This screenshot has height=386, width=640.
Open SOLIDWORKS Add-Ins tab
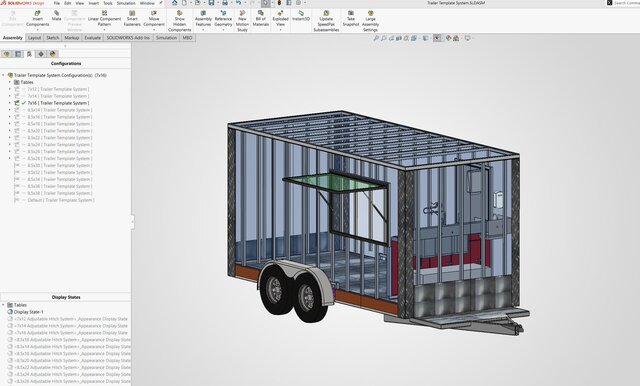[128, 38]
